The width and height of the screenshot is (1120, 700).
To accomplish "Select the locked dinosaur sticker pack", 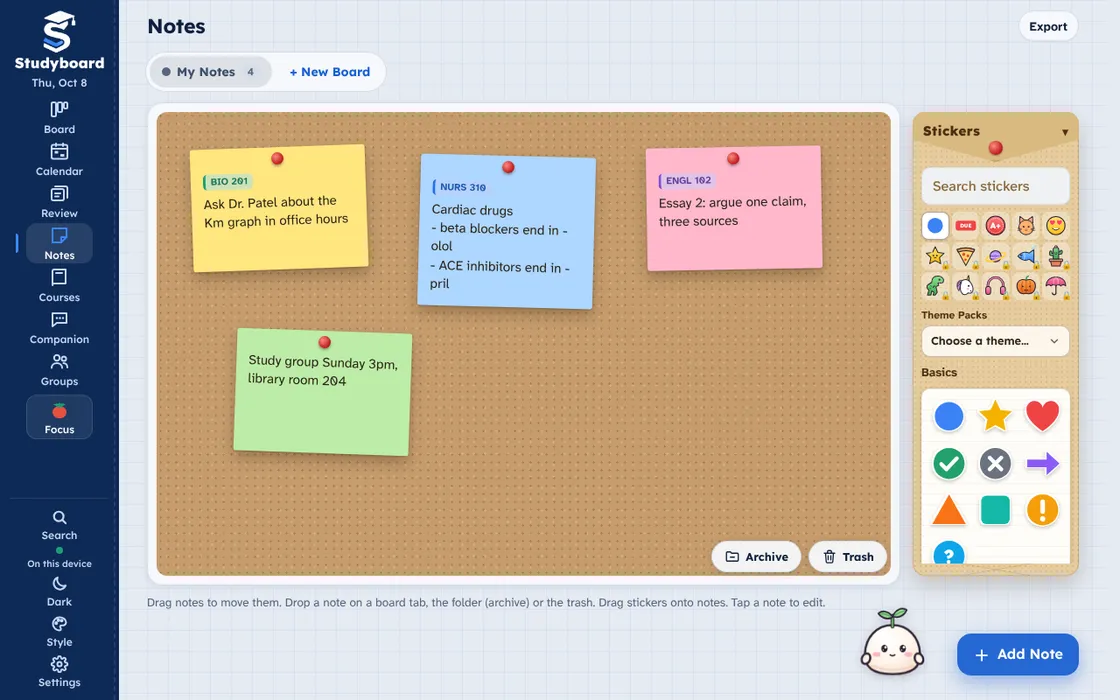I will pos(935,286).
